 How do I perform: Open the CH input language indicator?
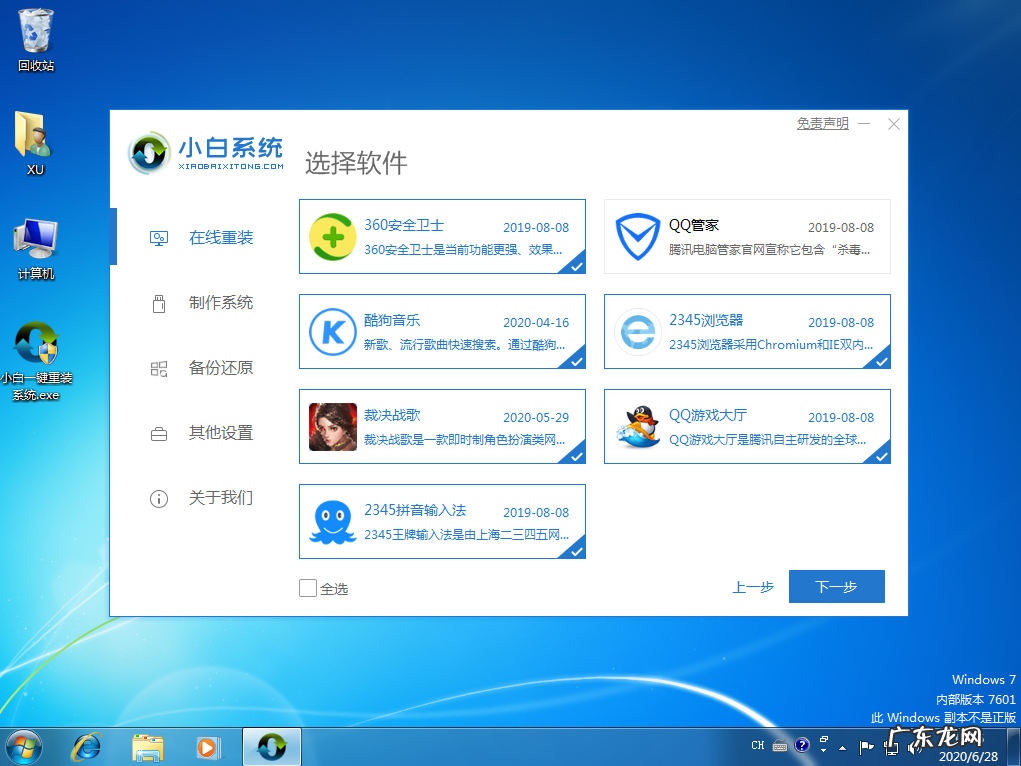pyautogui.click(x=758, y=745)
